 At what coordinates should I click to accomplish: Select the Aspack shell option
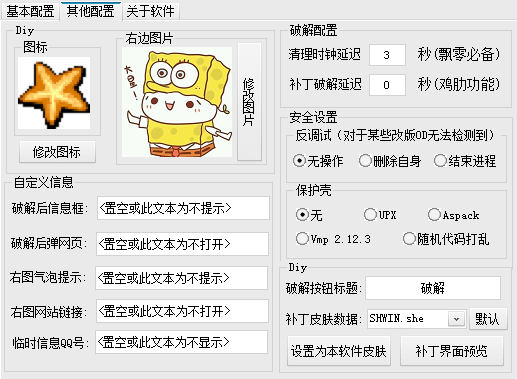(454, 215)
